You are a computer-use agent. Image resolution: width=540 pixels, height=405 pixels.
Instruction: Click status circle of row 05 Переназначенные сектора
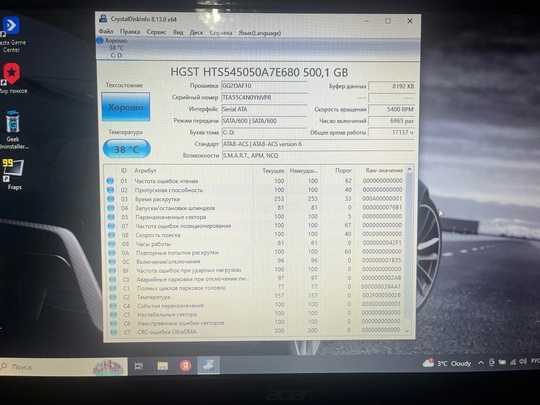(111, 217)
